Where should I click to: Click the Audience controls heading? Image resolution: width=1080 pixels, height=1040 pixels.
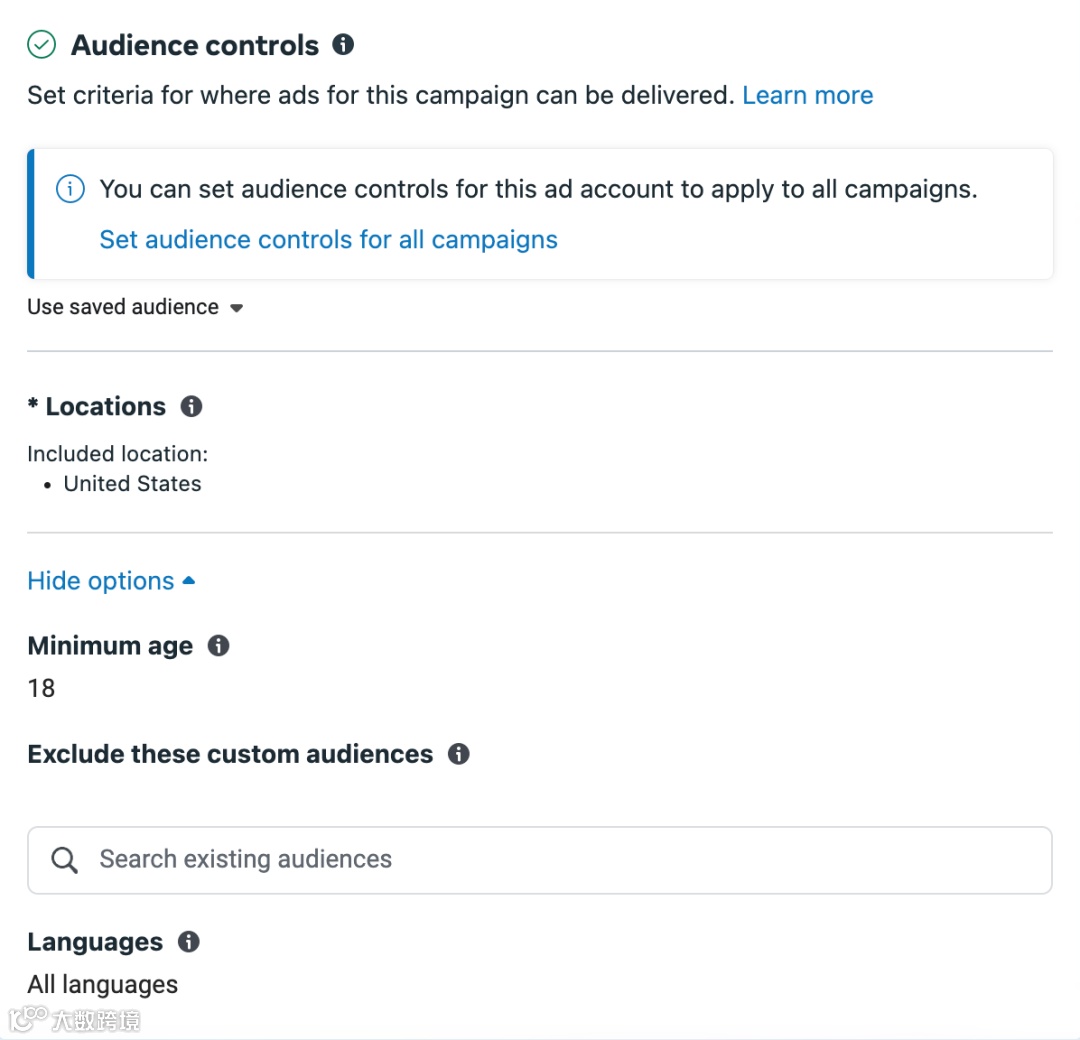(x=195, y=45)
